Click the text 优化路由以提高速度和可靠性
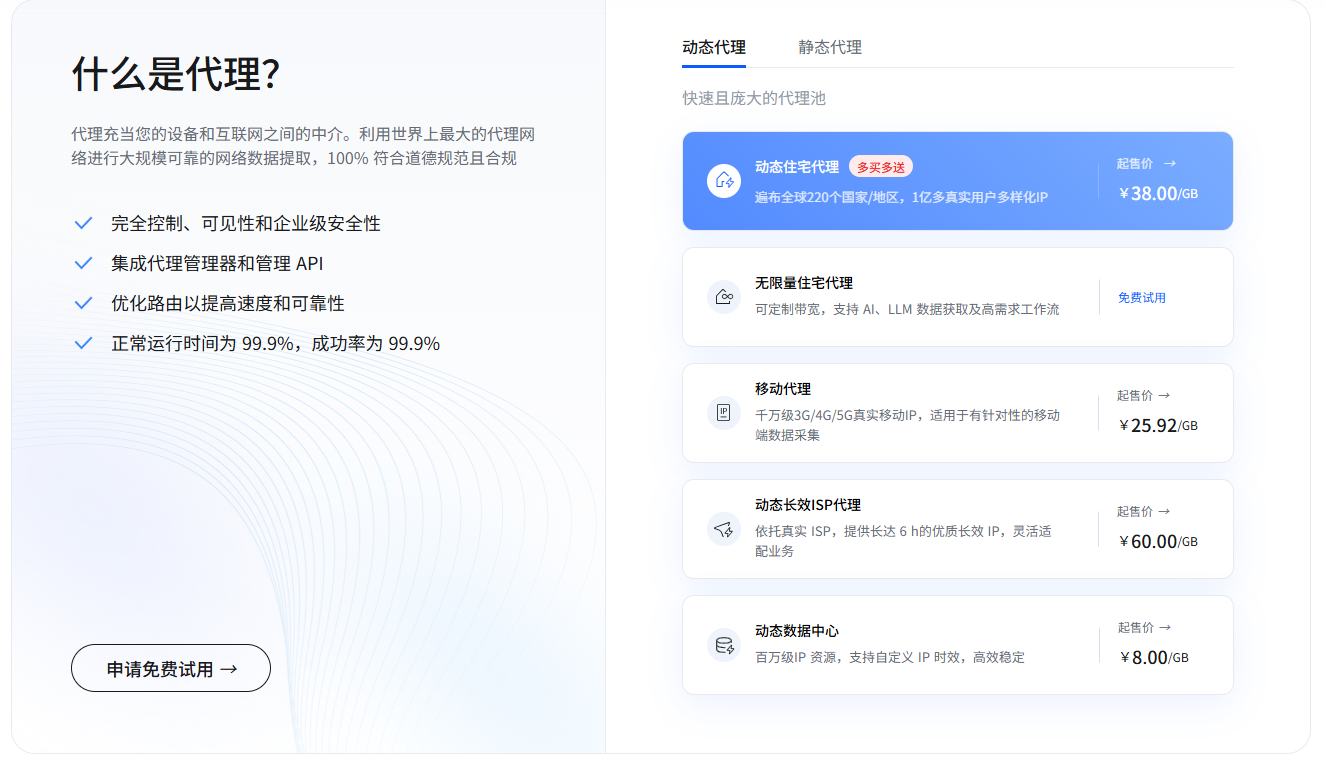1325x757 pixels. [228, 303]
